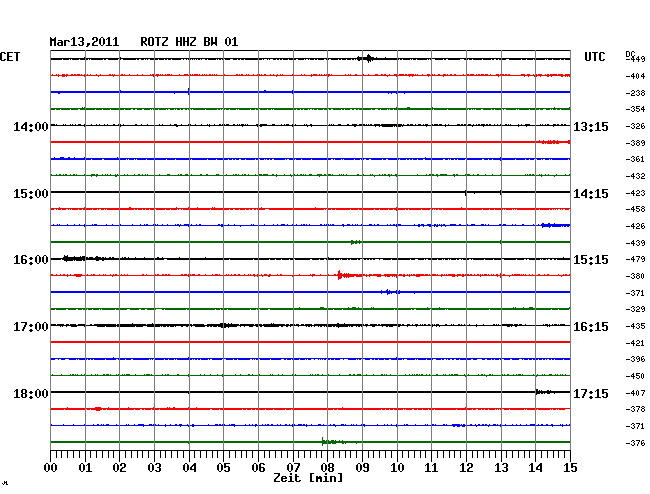Click the 15:00 CET time label
Viewport: 650px width, 494px height.
(31, 194)
